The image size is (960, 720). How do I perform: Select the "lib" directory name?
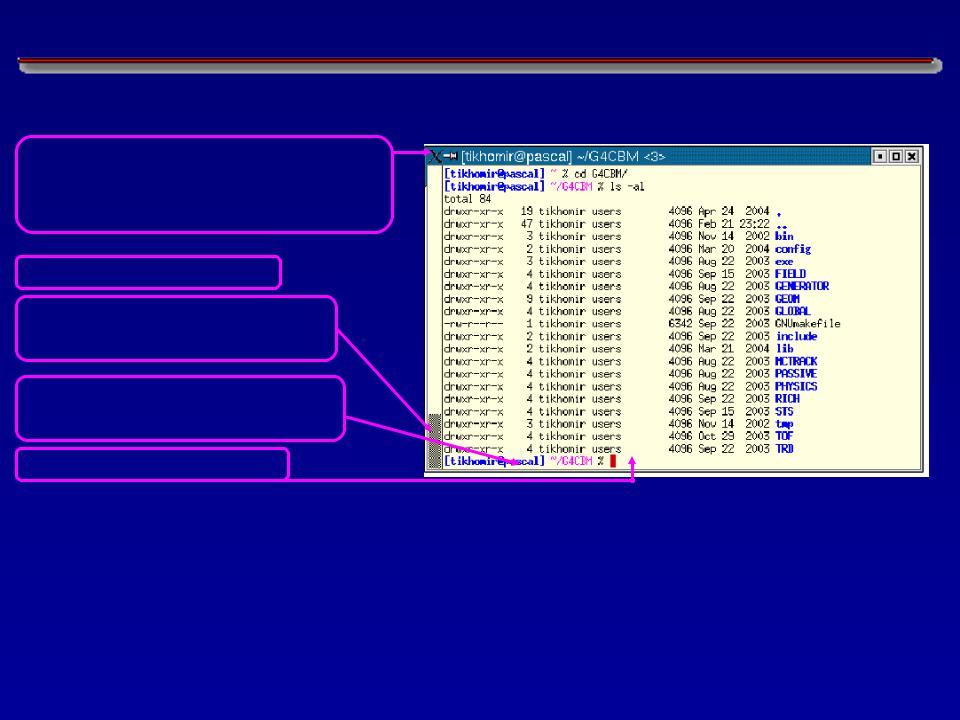pos(784,348)
